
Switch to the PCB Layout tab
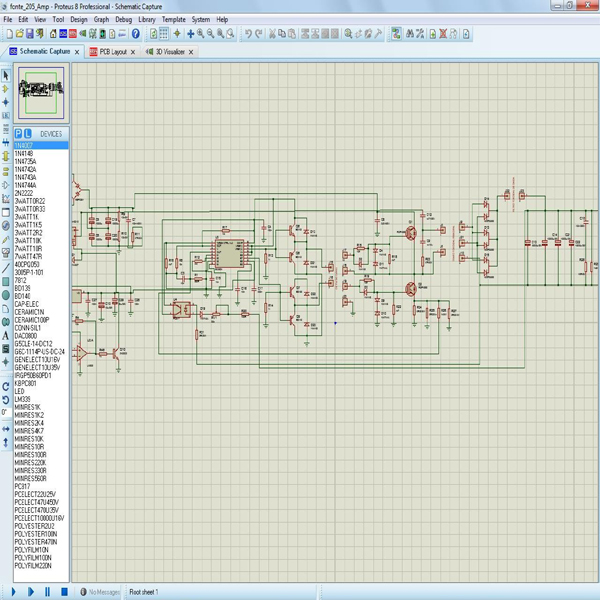pos(113,51)
